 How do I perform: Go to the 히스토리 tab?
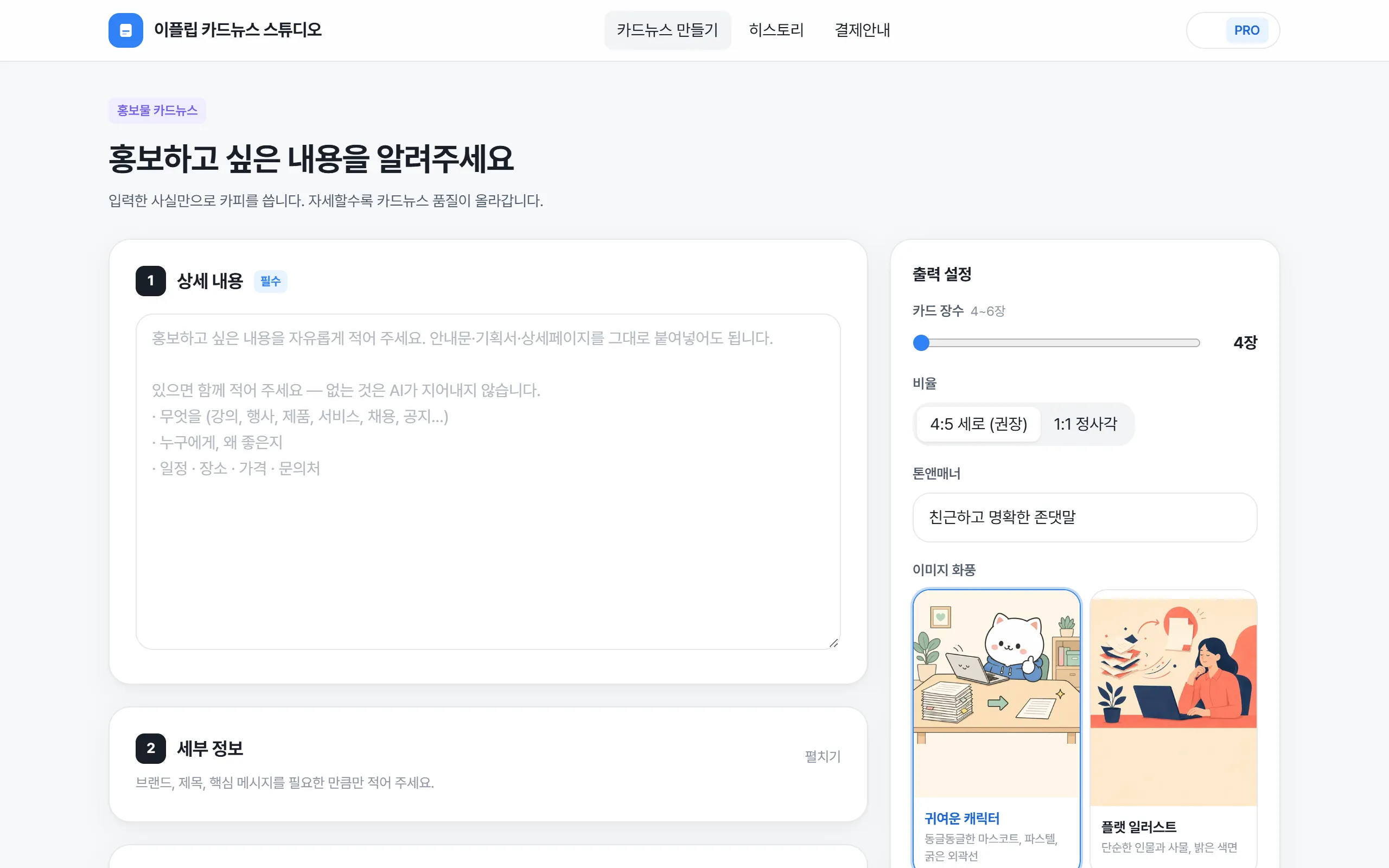pos(776,30)
